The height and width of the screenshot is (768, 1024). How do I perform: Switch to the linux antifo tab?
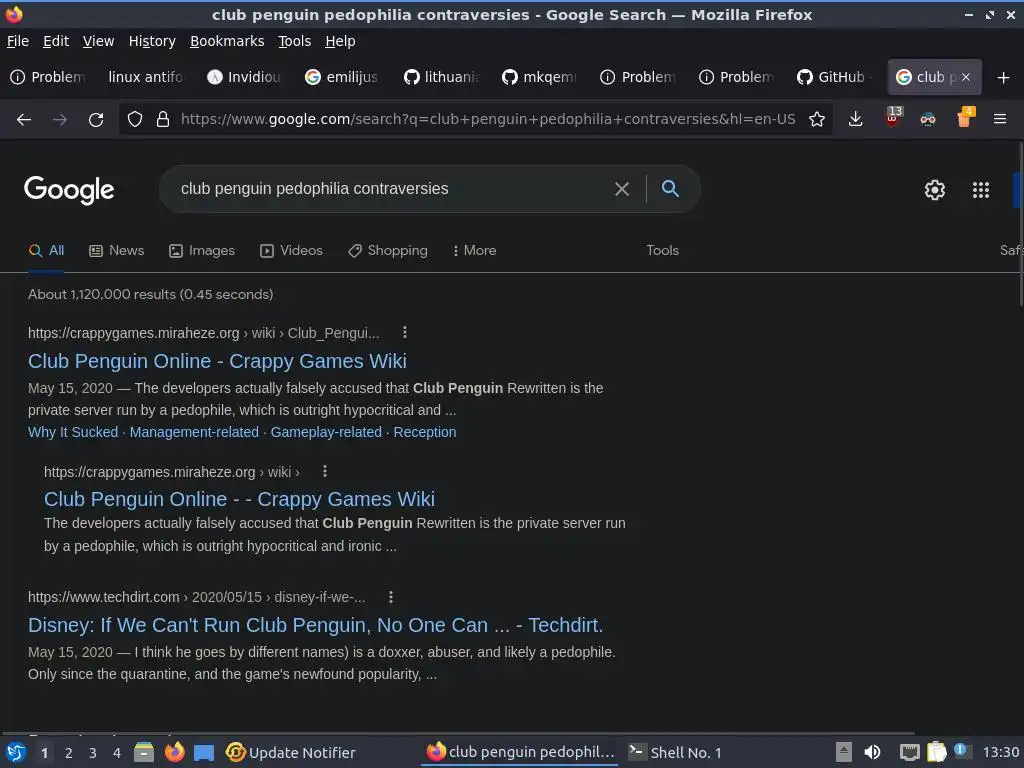145,77
